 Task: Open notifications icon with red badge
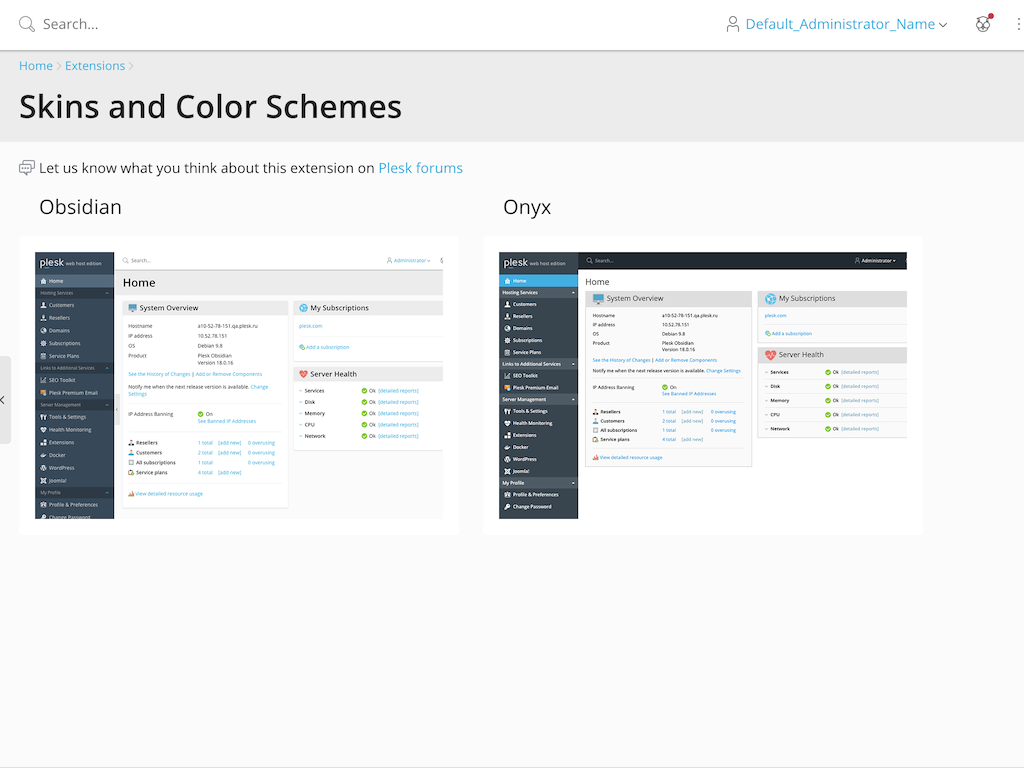[984, 24]
